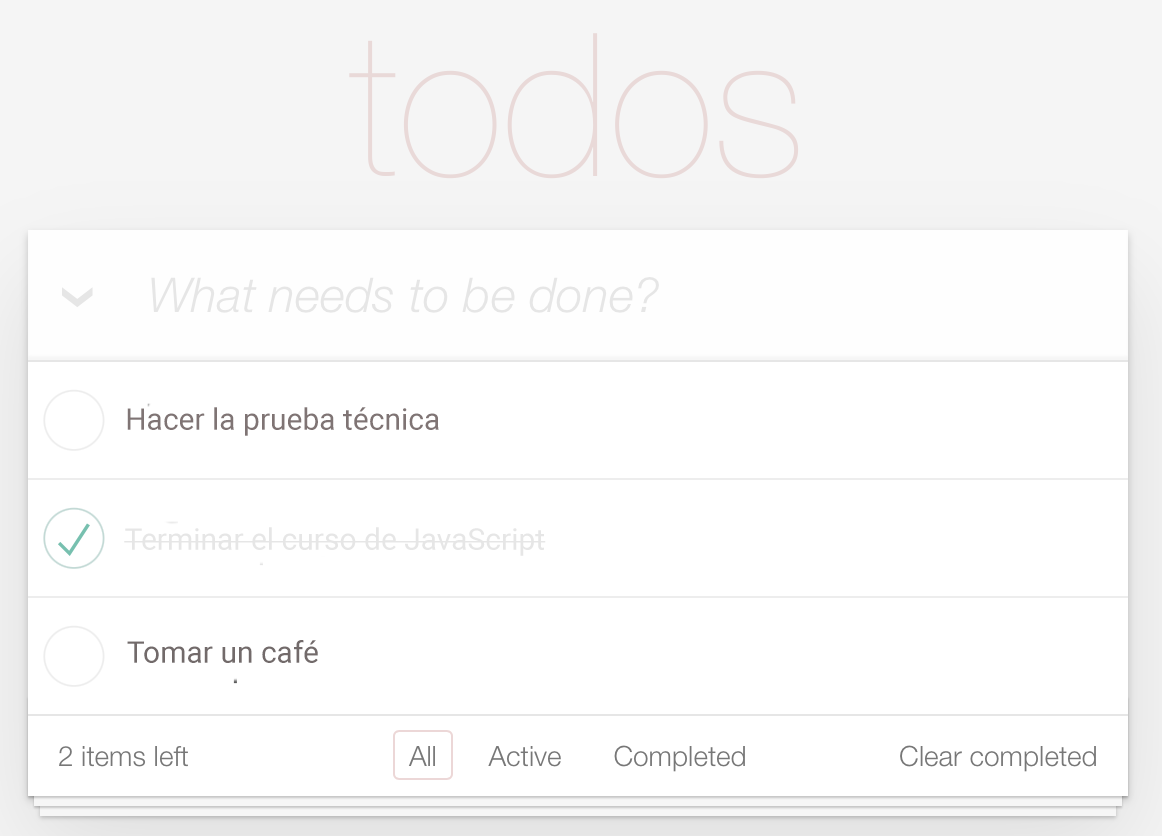Open the Completed filter view

(x=679, y=757)
